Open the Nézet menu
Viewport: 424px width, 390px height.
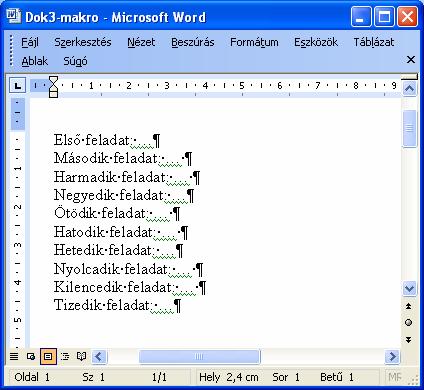(141, 42)
